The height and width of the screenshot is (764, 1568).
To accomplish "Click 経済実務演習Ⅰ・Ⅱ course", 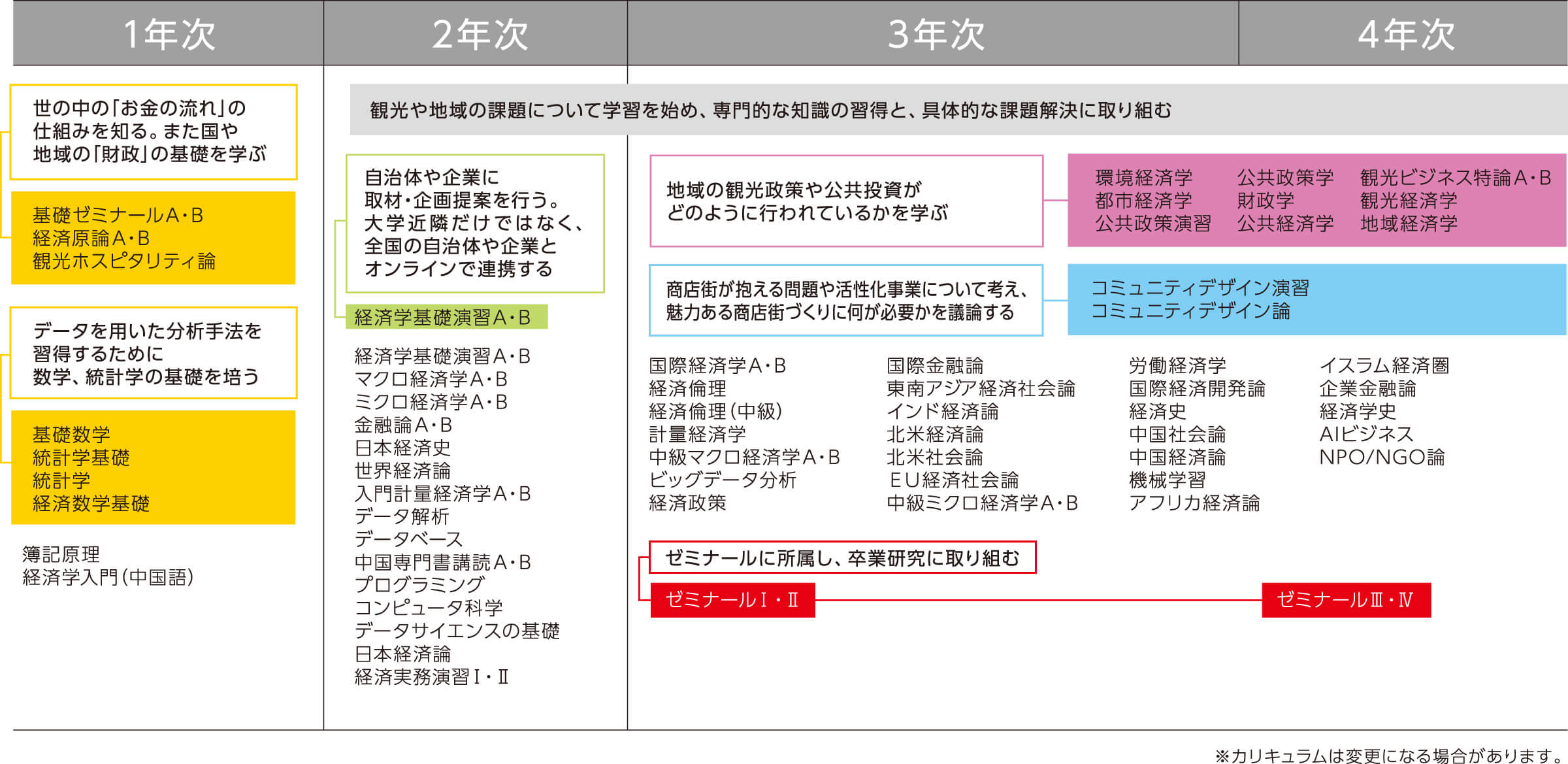I will [x=432, y=676].
